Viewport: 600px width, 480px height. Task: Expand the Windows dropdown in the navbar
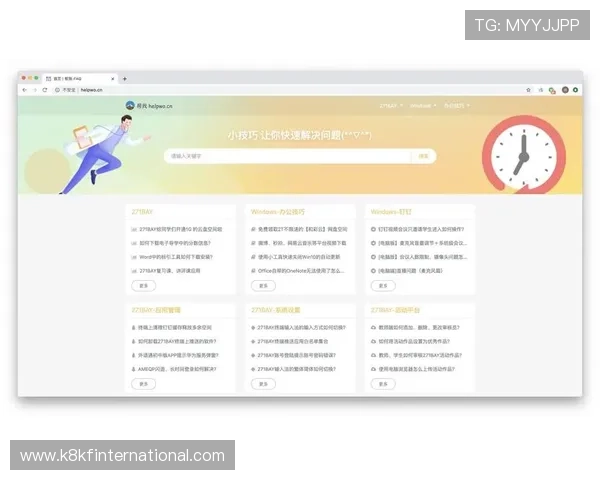click(x=424, y=105)
